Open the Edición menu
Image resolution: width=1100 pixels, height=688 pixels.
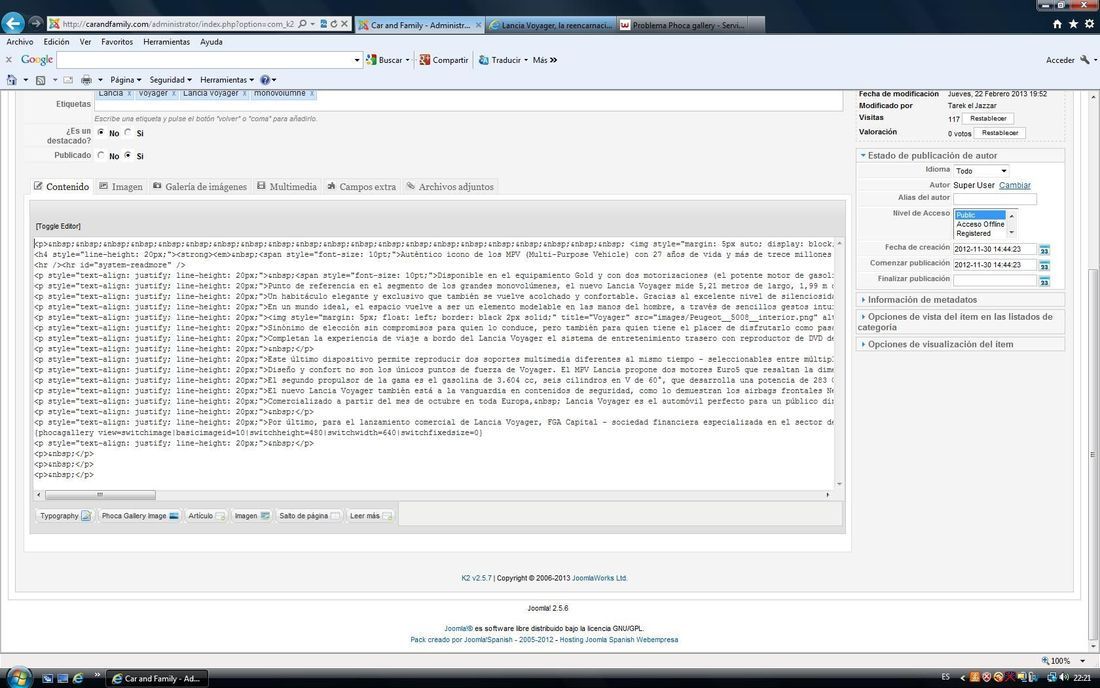(x=56, y=42)
